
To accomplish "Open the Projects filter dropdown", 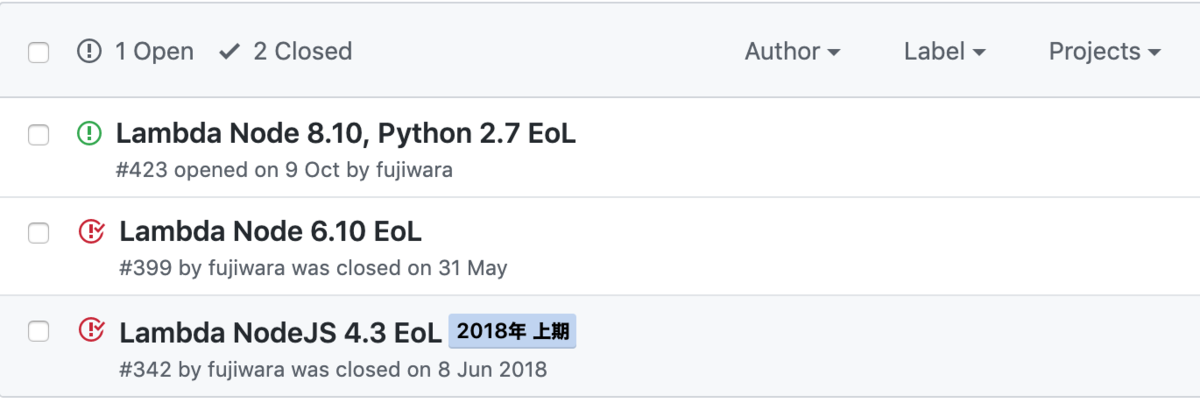I will click(1105, 51).
